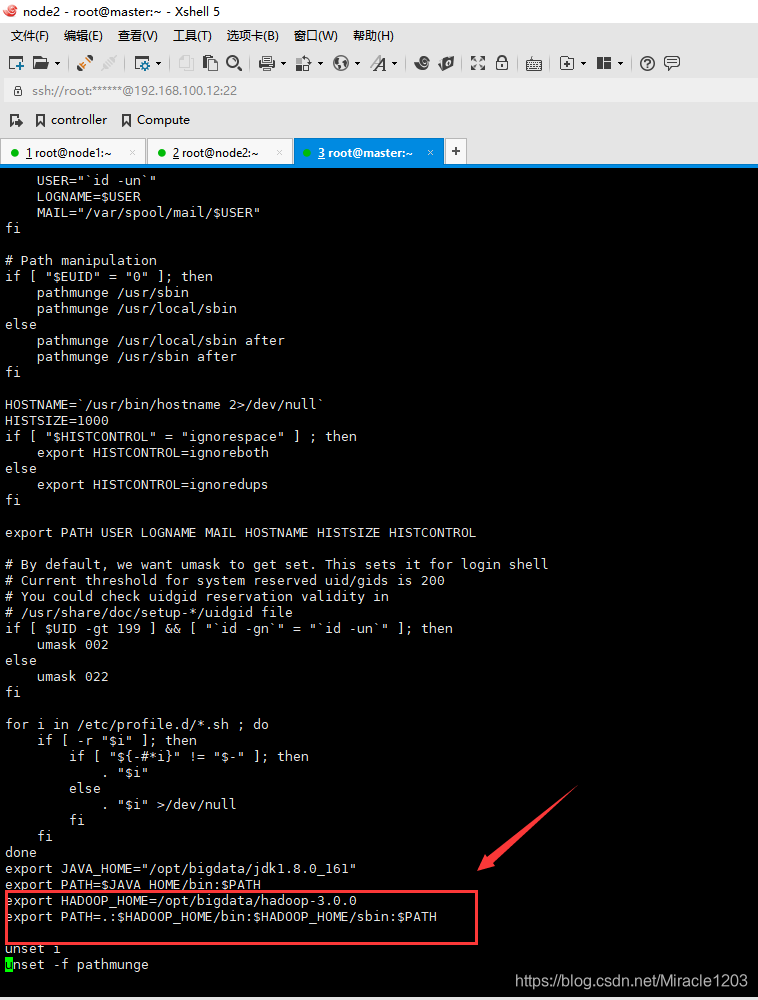
Task: Open the 帮助(H) menu
Action: tap(373, 36)
